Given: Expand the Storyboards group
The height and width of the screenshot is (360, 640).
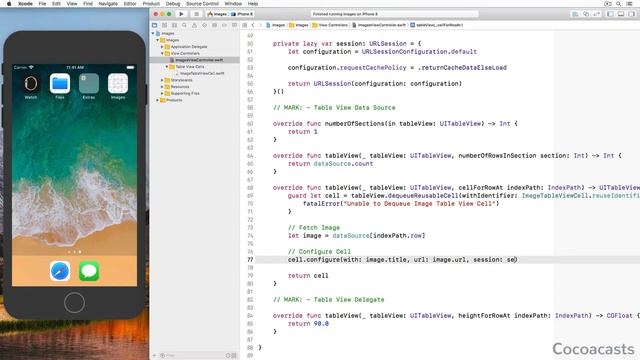Looking at the screenshot, I should 162,80.
